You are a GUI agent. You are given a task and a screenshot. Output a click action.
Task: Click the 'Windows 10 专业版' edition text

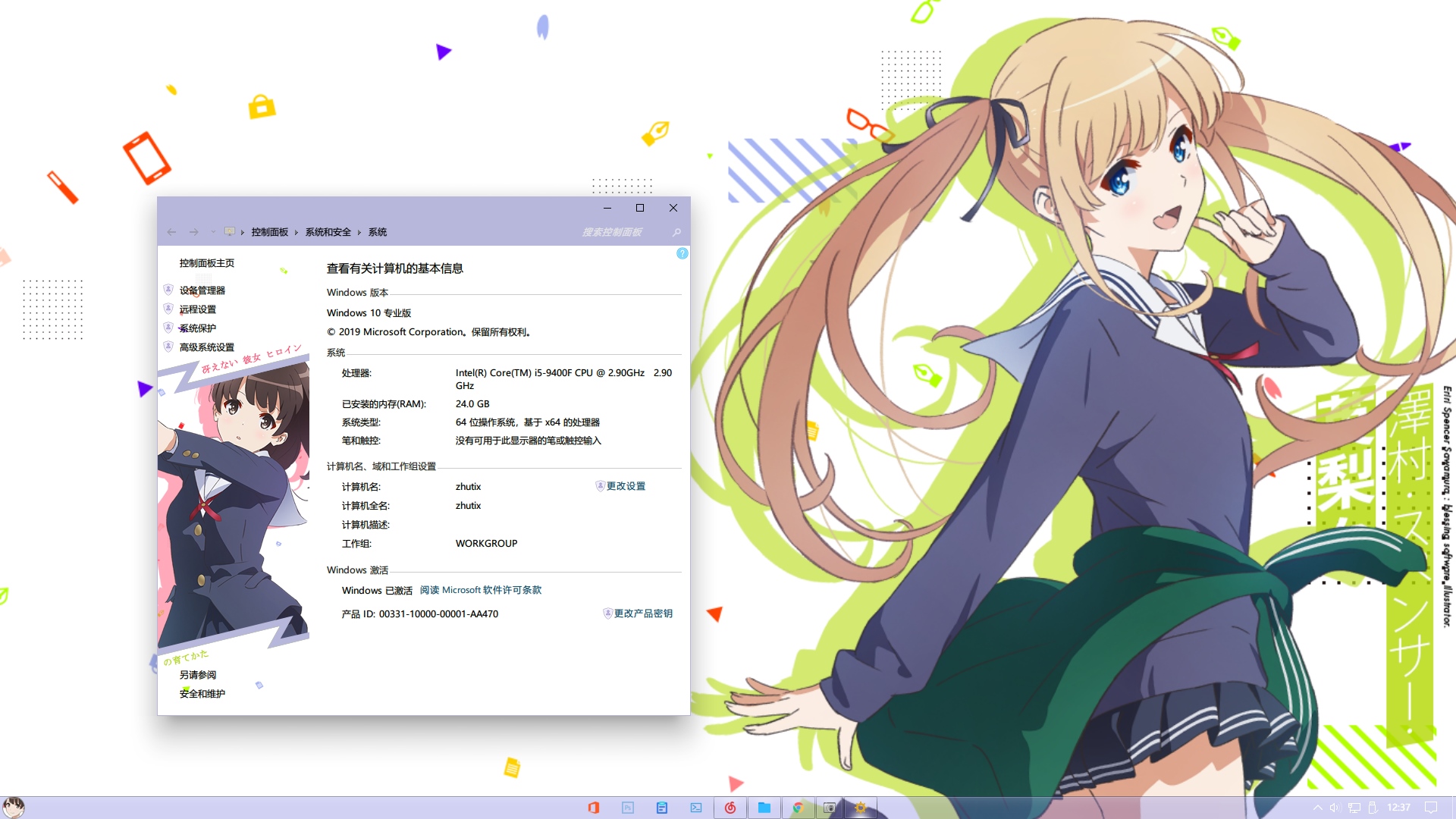(369, 313)
